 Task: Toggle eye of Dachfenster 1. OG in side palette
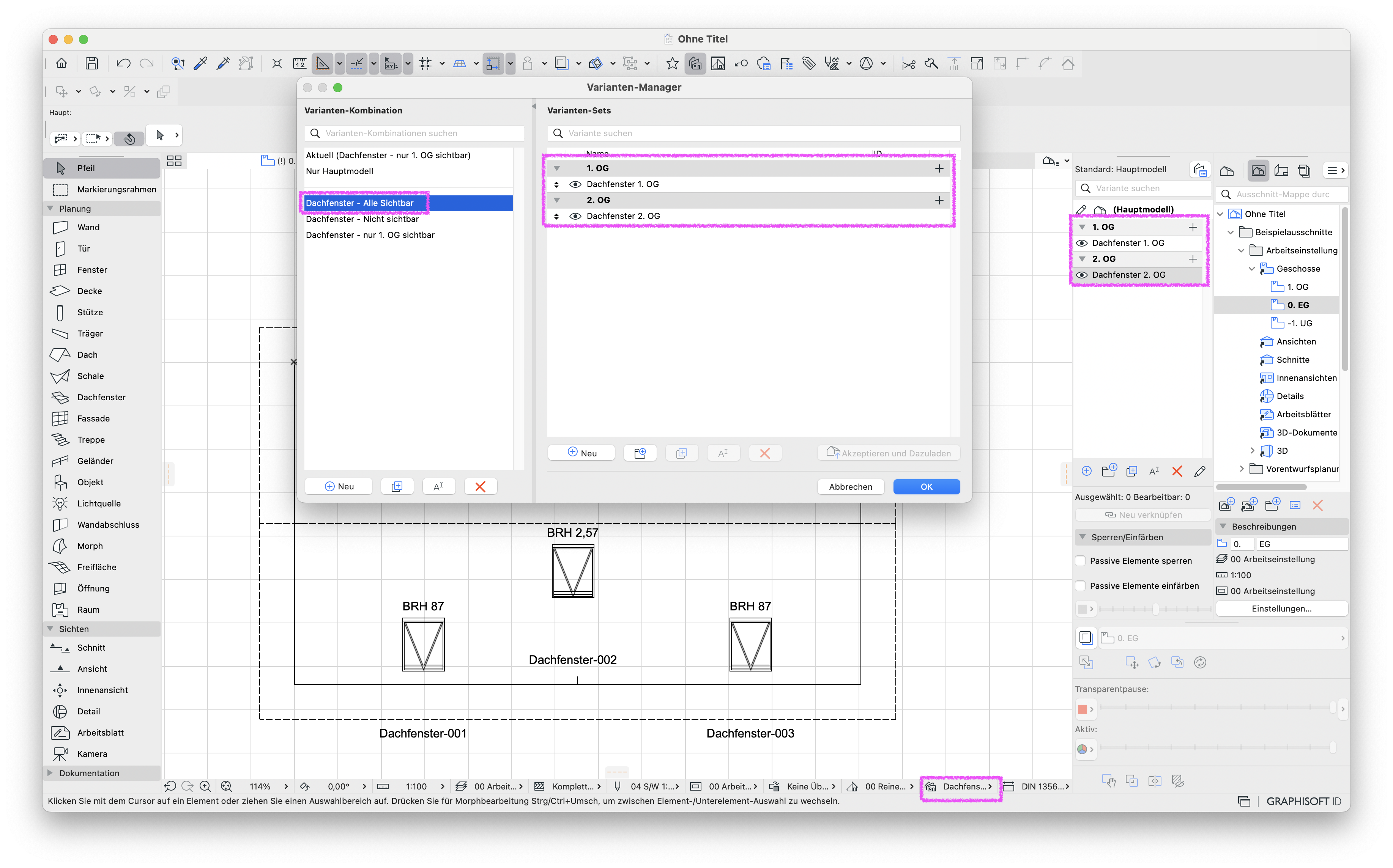tap(1082, 244)
